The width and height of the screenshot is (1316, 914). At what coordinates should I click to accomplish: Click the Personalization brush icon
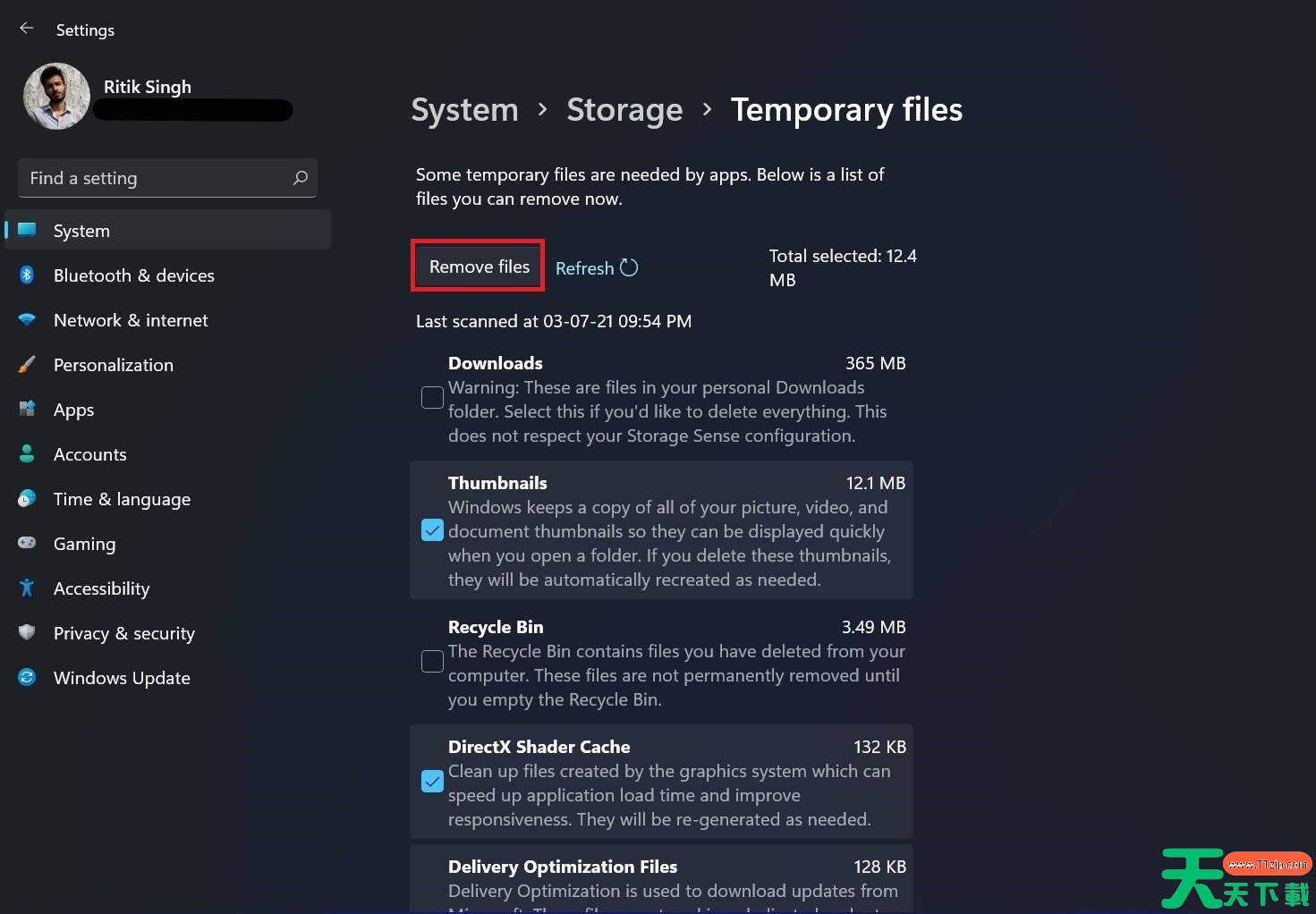(27, 364)
